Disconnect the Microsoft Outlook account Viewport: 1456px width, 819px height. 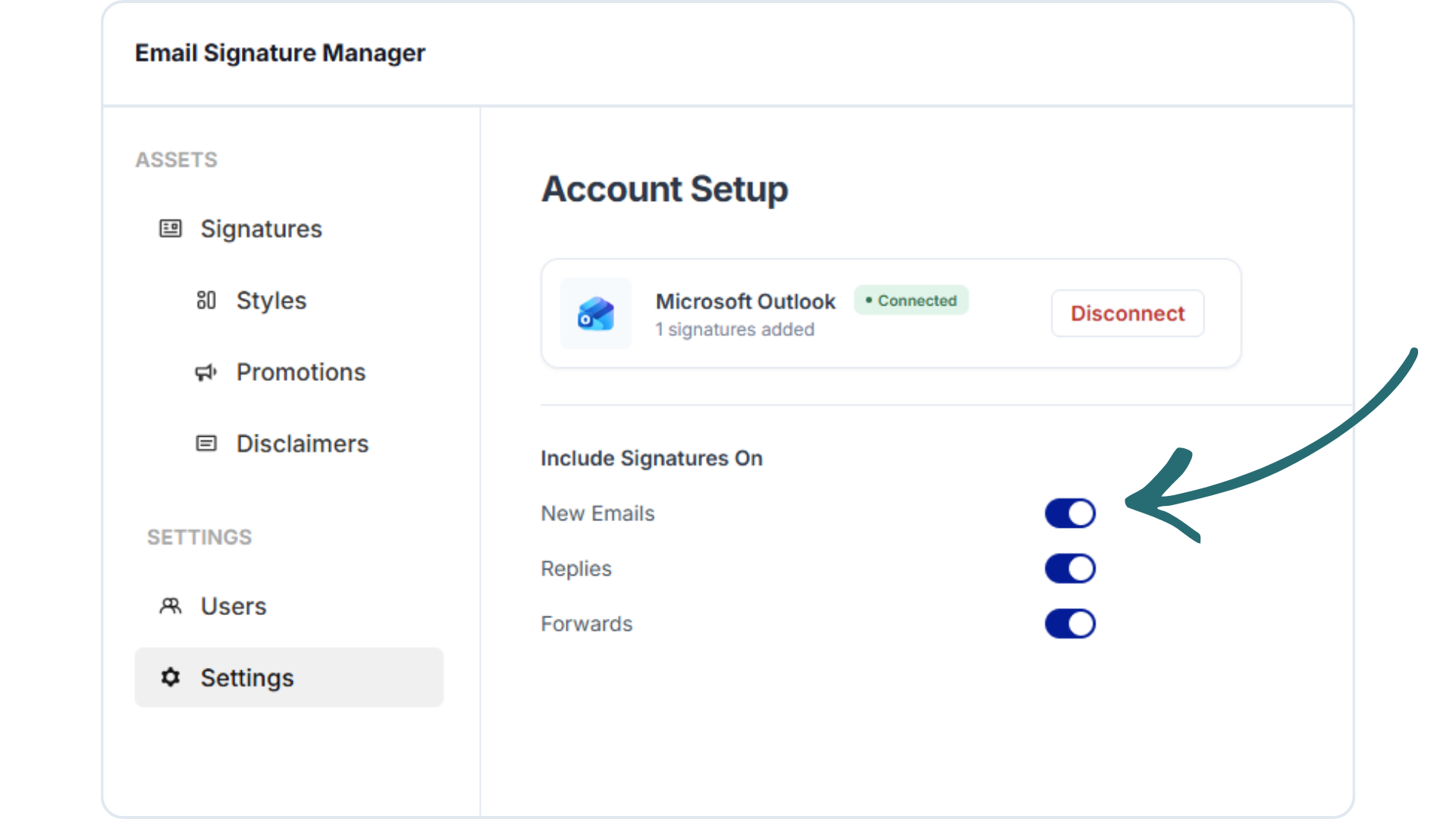[x=1128, y=313]
